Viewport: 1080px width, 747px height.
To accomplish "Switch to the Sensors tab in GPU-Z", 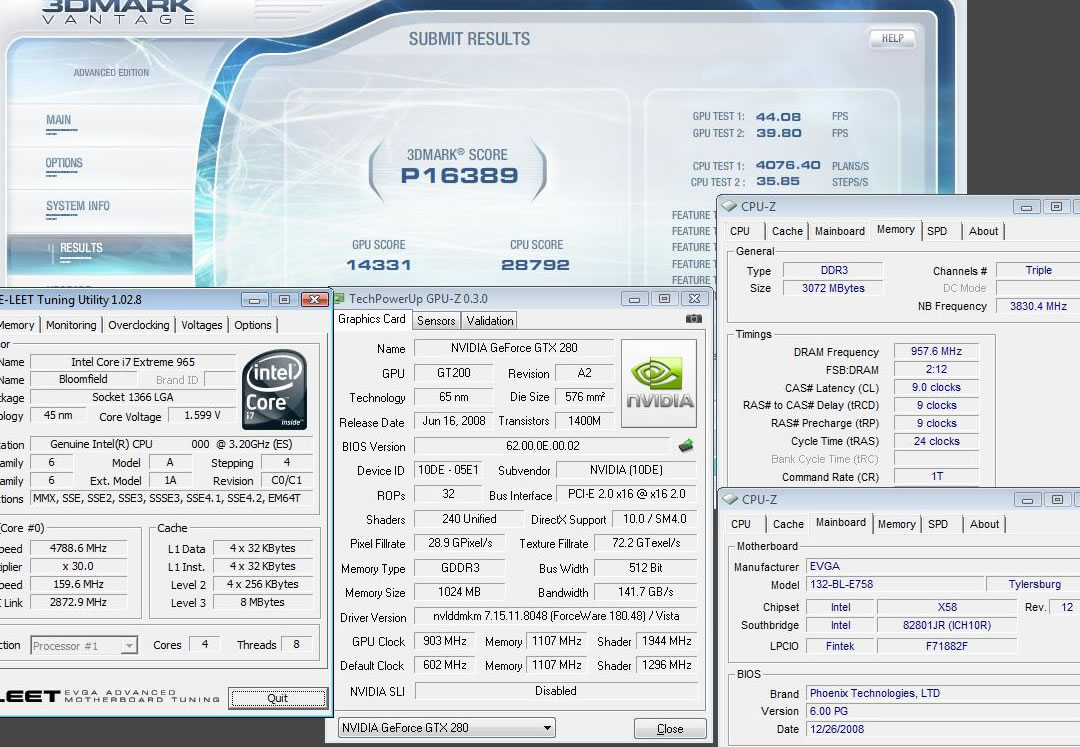I will click(x=436, y=321).
